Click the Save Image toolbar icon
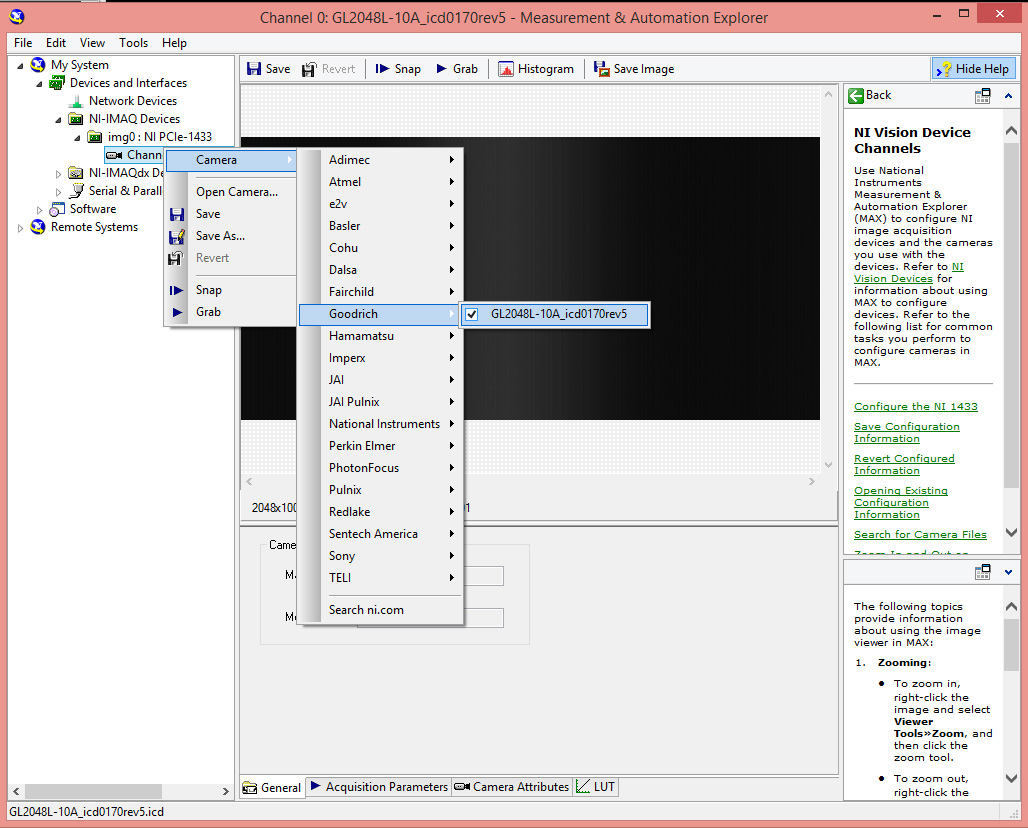Image resolution: width=1028 pixels, height=828 pixels. 602,69
